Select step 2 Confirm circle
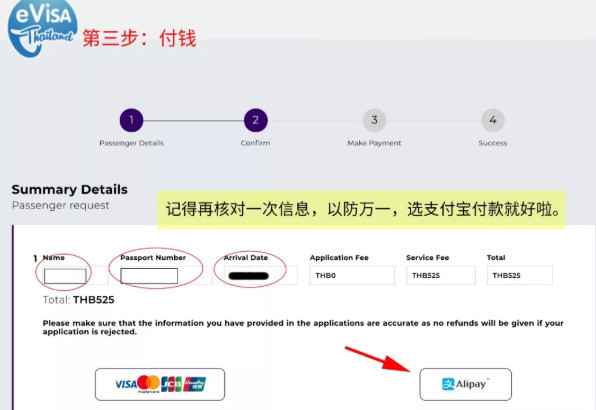The height and width of the screenshot is (410, 596). (x=255, y=120)
